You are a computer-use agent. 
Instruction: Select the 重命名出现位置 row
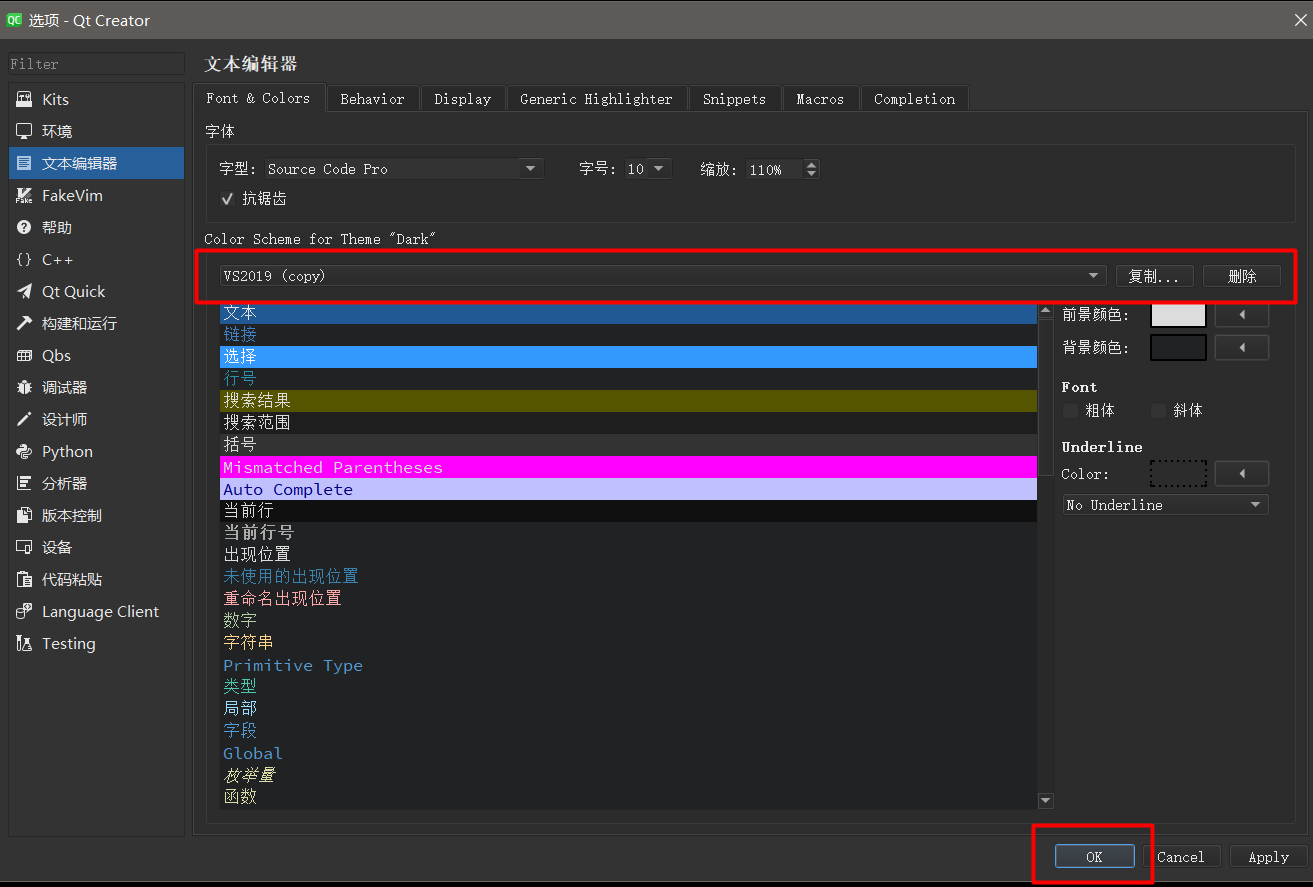[x=628, y=598]
